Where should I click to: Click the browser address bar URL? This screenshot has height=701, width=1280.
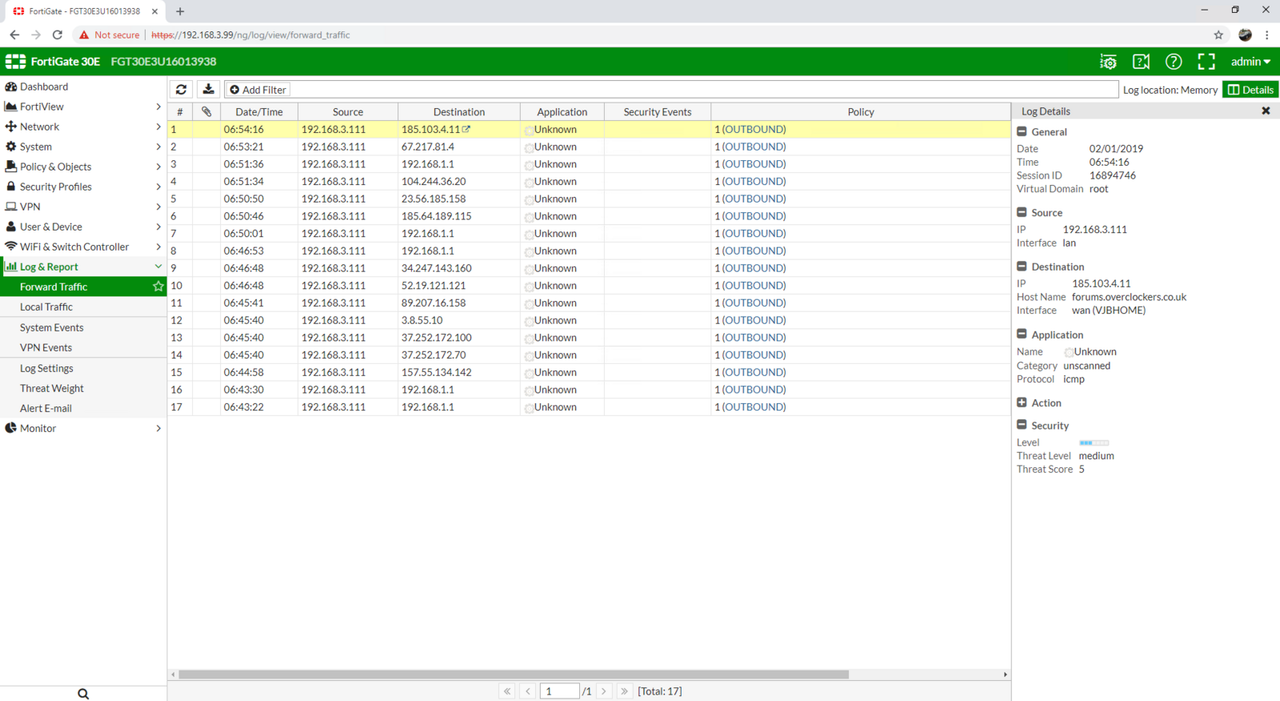point(250,35)
